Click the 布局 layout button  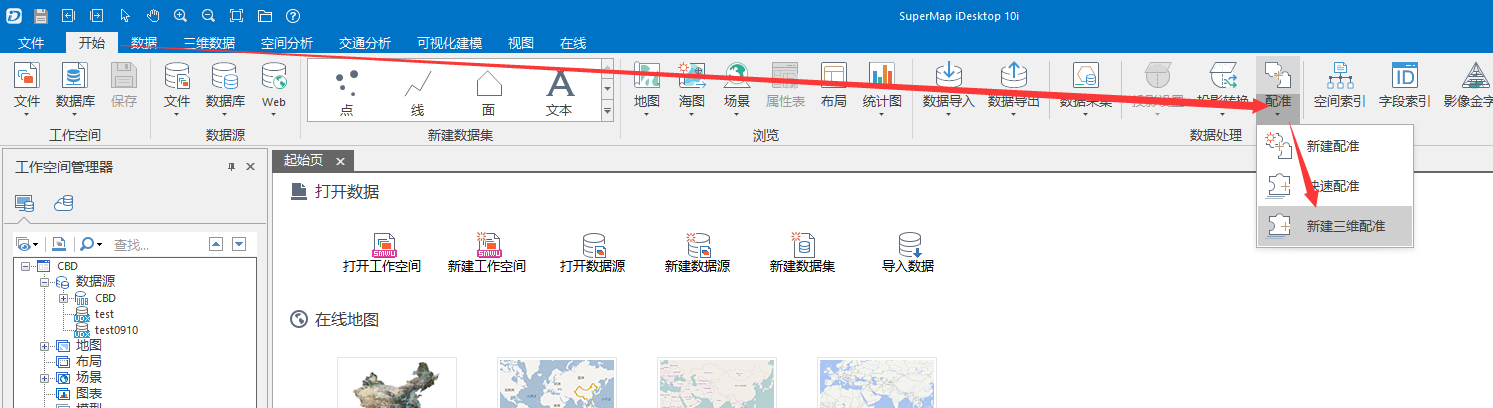833,85
